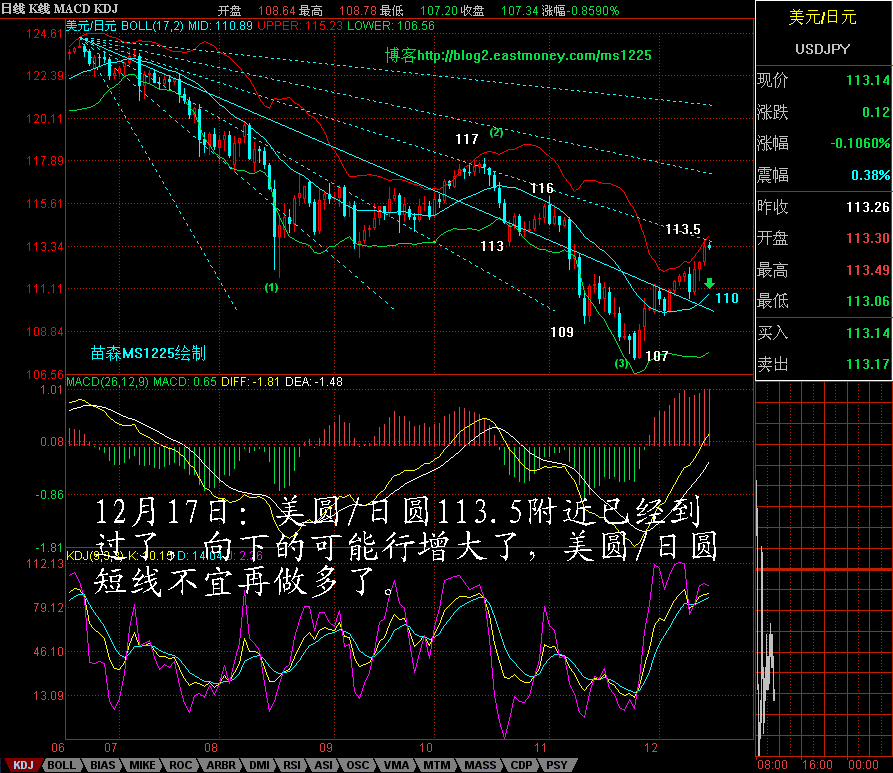
Task: Click the 107 low price annotation
Action: 656,357
